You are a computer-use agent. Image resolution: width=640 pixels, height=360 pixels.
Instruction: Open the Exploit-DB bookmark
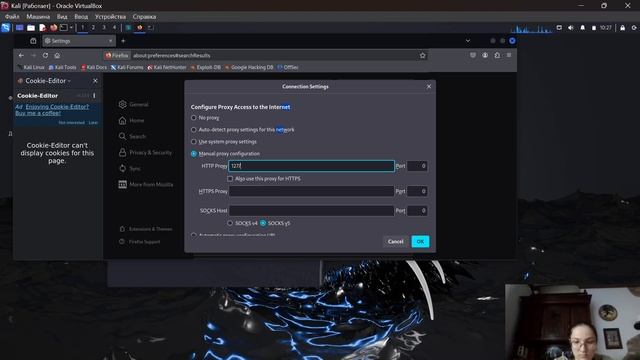coord(205,67)
